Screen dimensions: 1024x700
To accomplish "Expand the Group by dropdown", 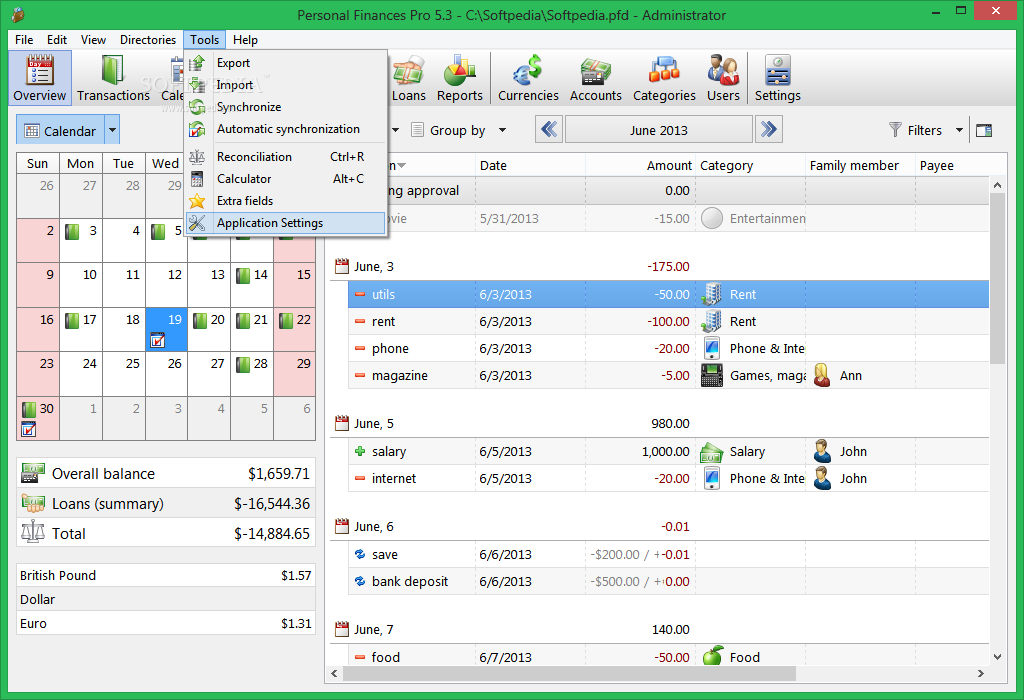I will click(502, 130).
